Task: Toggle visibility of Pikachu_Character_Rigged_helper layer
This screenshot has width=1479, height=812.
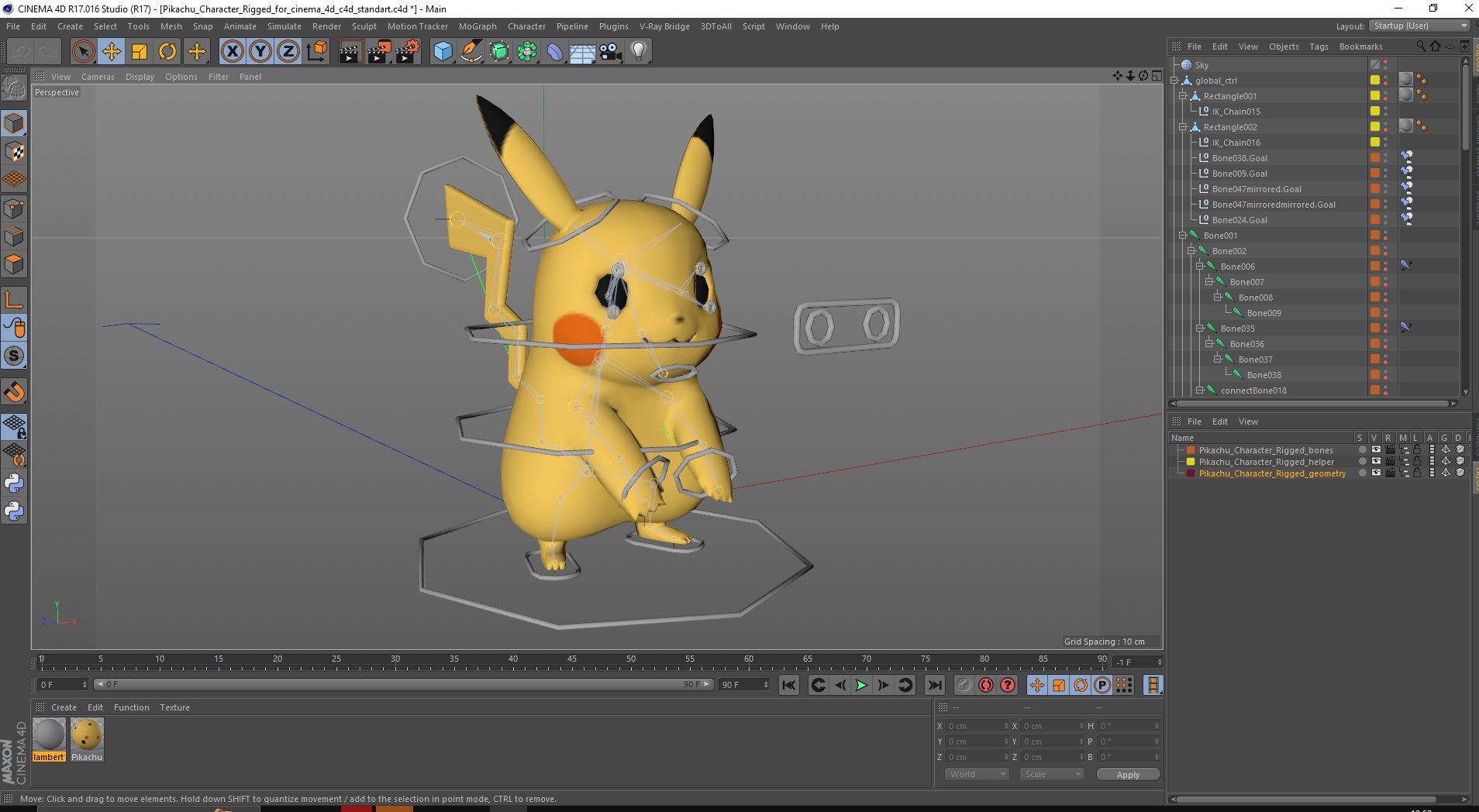Action: [x=1376, y=461]
